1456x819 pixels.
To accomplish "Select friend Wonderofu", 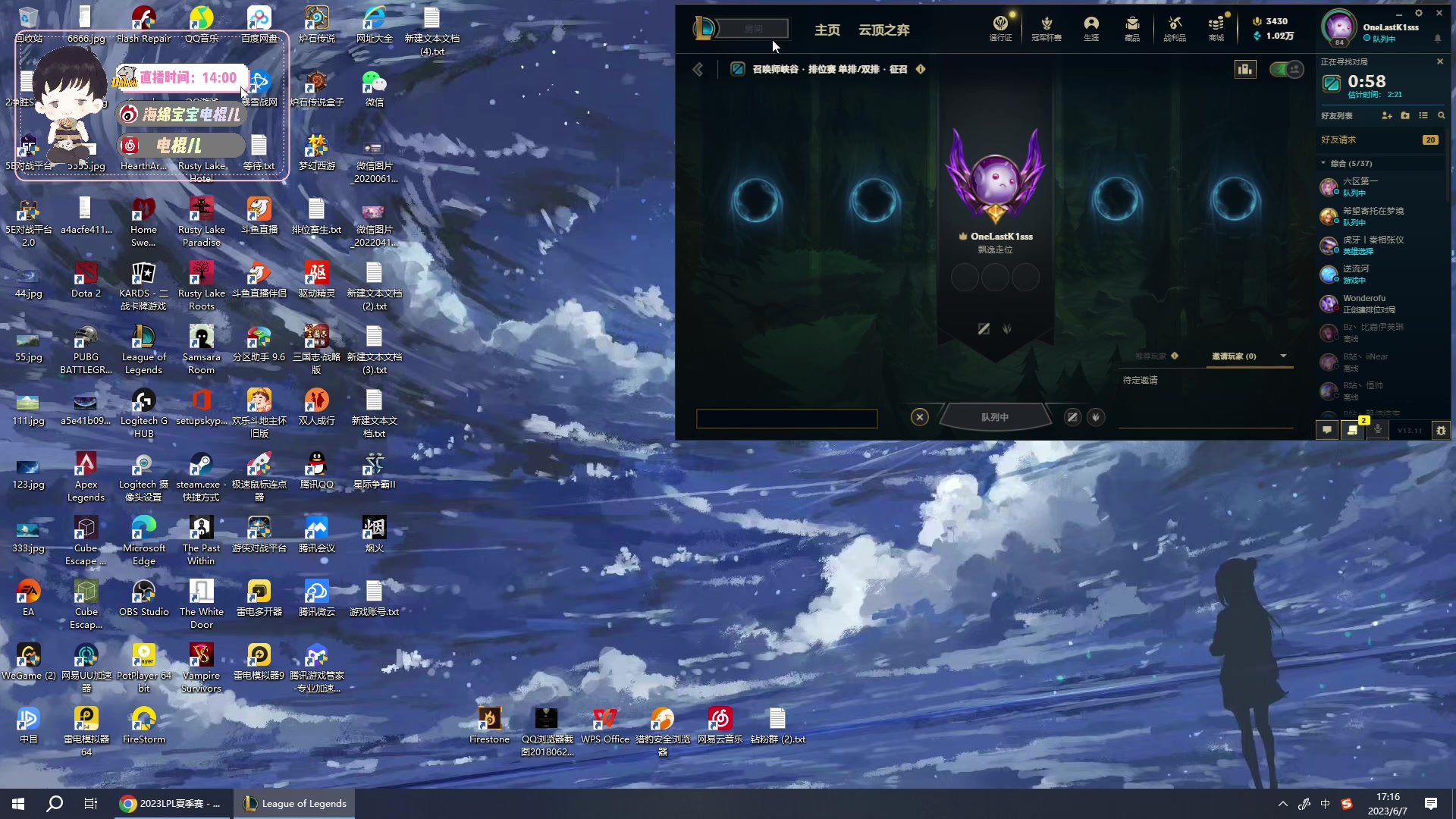I will (1382, 303).
